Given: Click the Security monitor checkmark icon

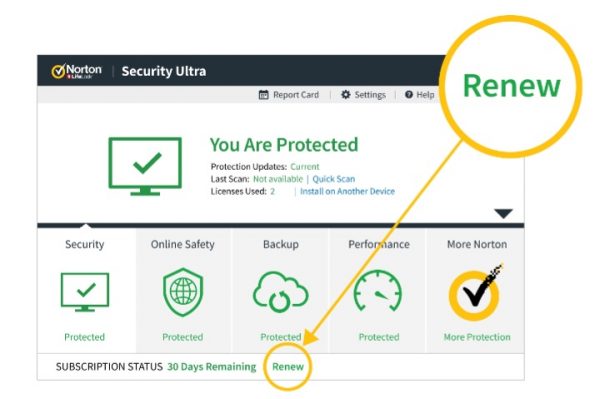Looking at the screenshot, I should [x=85, y=292].
